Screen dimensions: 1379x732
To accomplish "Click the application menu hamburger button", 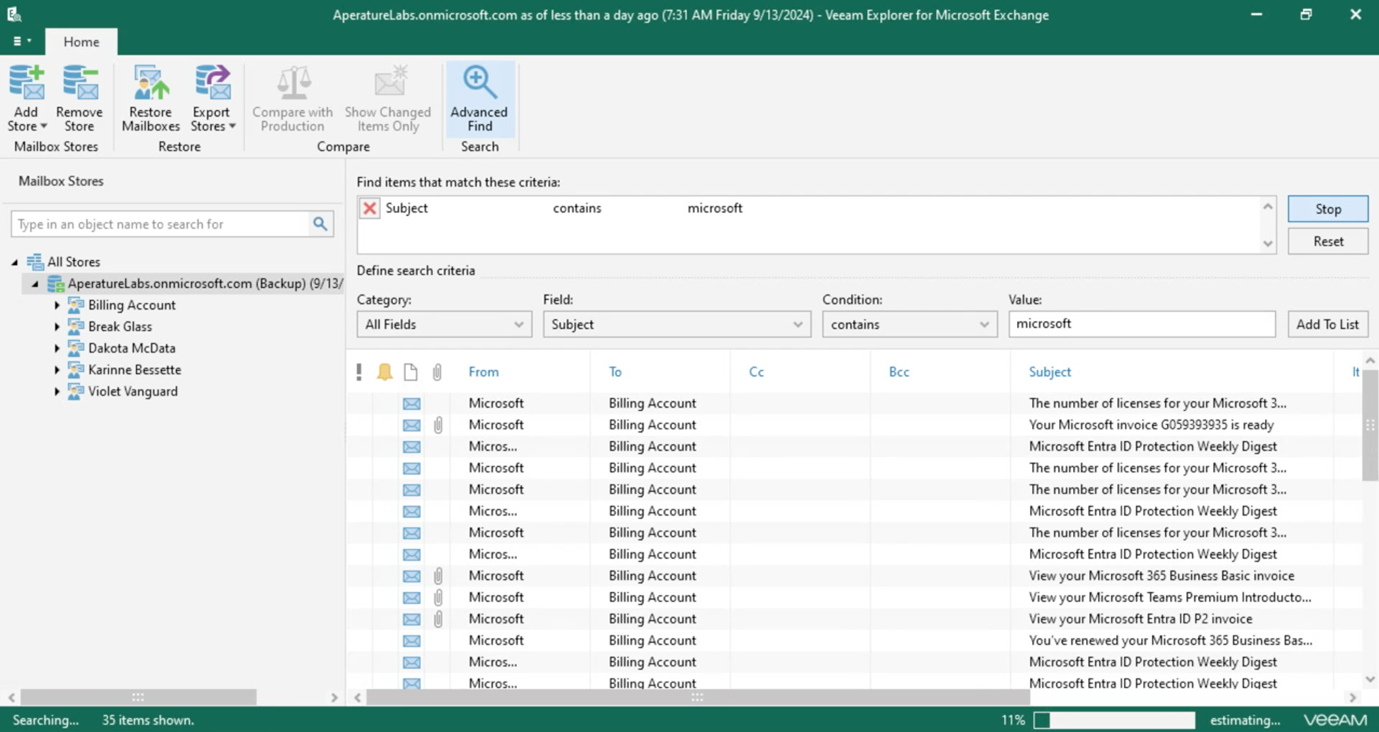I will (x=21, y=42).
